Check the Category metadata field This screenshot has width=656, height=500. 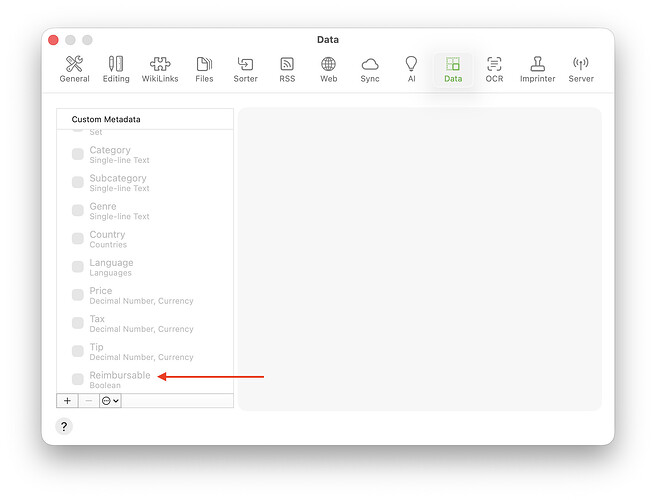78,154
